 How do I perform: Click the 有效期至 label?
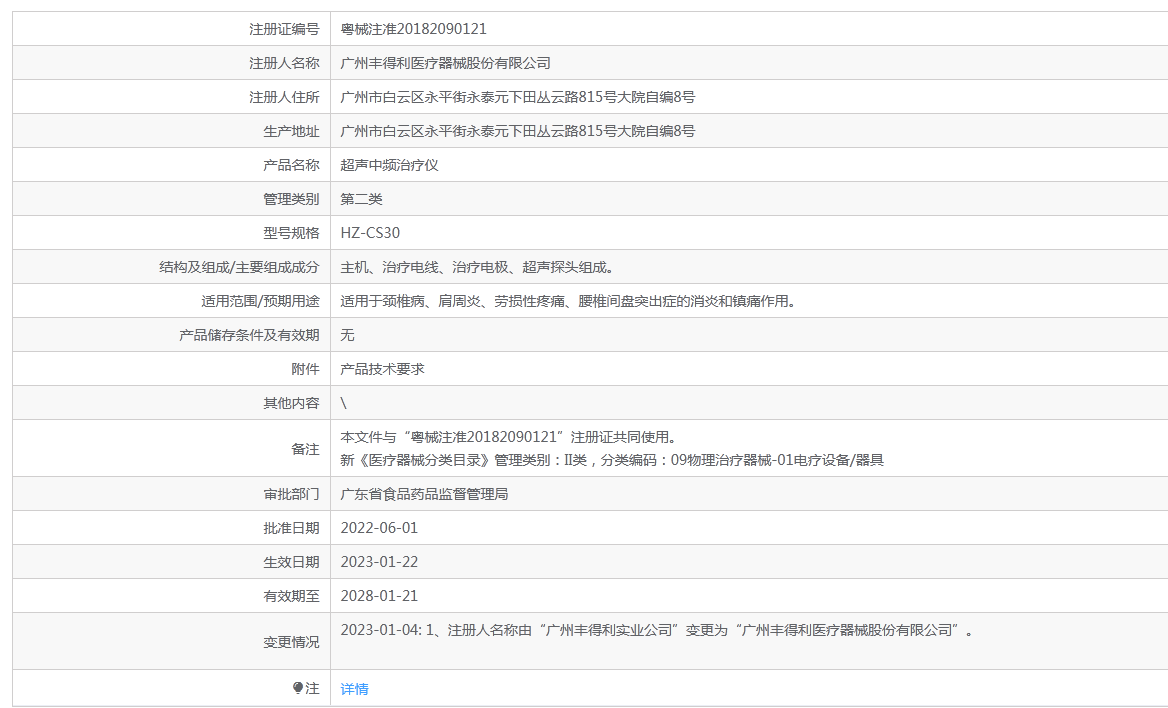pyautogui.click(x=291, y=596)
